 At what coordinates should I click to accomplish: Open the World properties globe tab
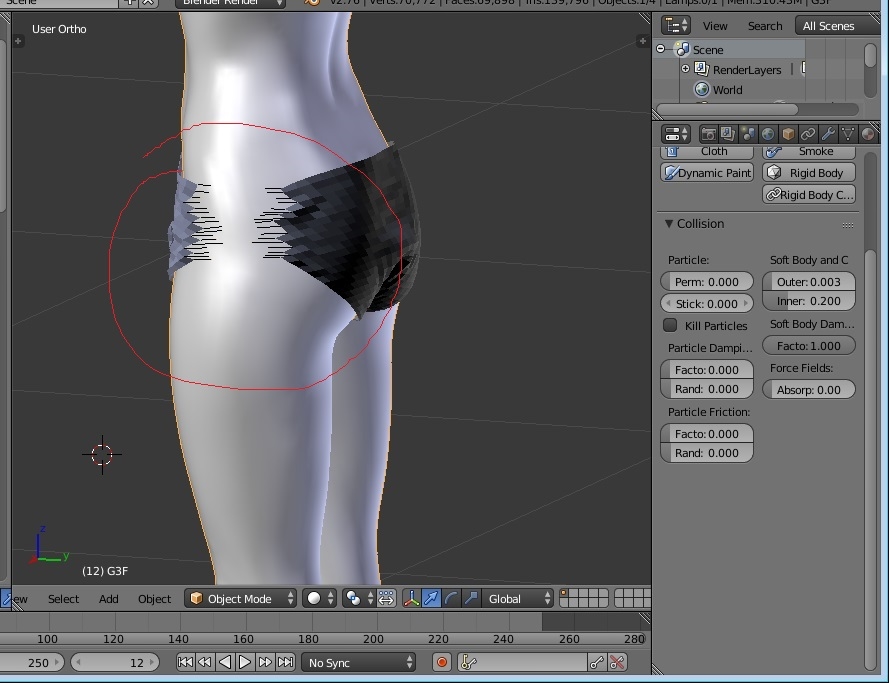point(767,134)
